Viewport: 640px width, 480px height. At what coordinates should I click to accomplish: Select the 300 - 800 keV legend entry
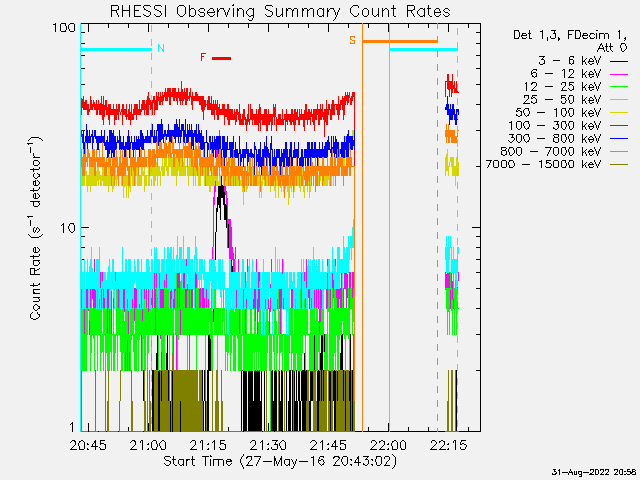568,138
